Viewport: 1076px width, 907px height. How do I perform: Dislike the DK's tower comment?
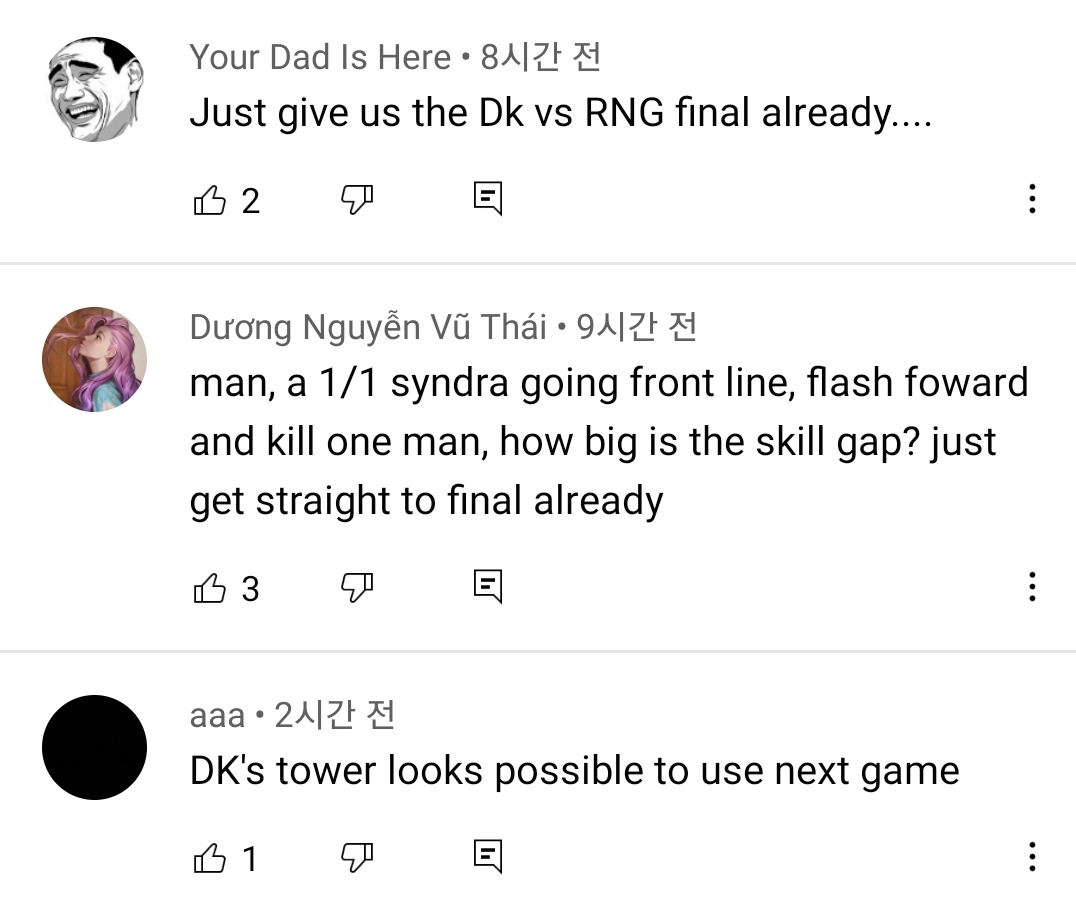(x=357, y=857)
